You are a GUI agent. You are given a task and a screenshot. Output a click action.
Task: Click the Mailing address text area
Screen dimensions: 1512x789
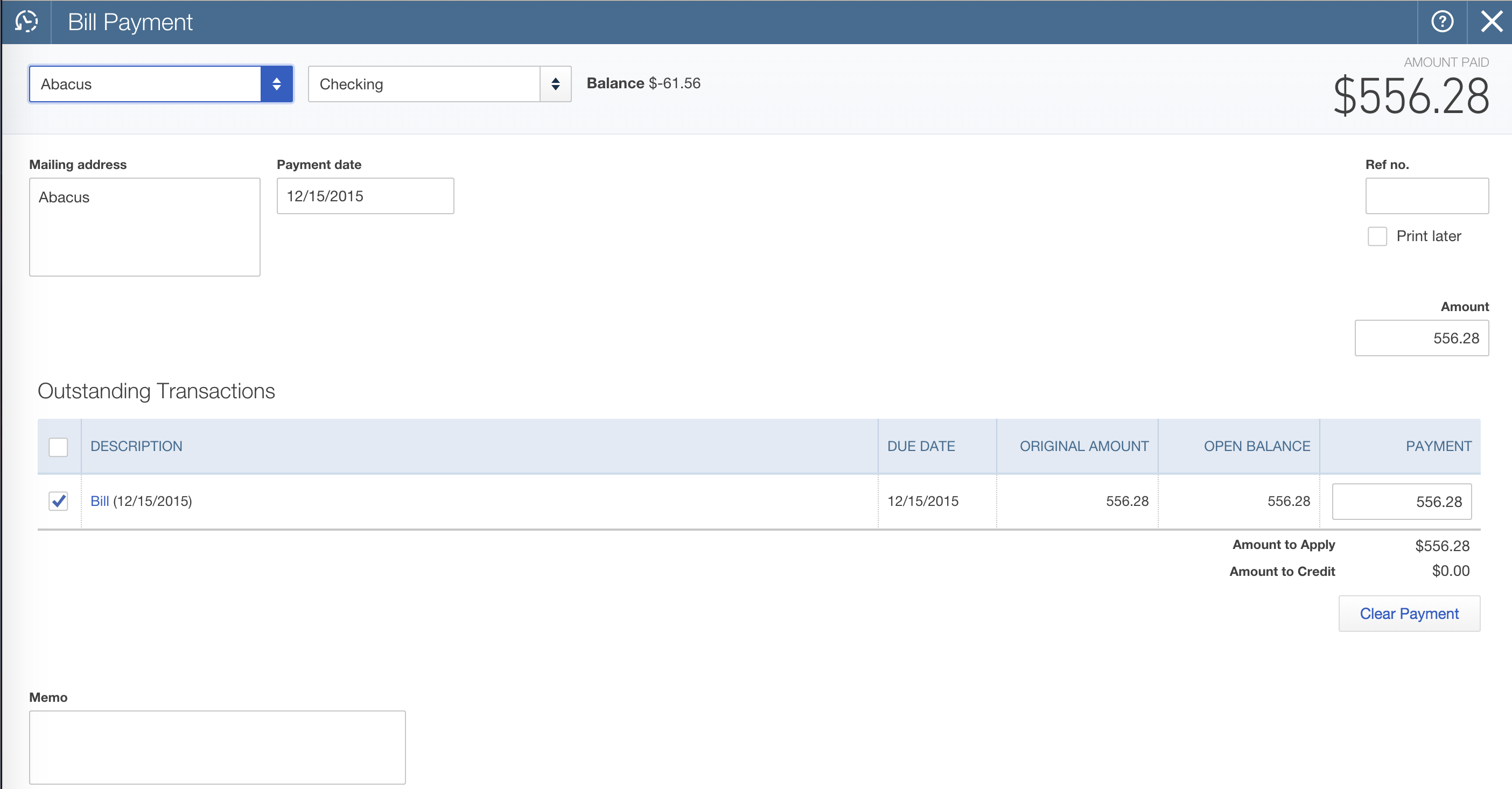(144, 227)
